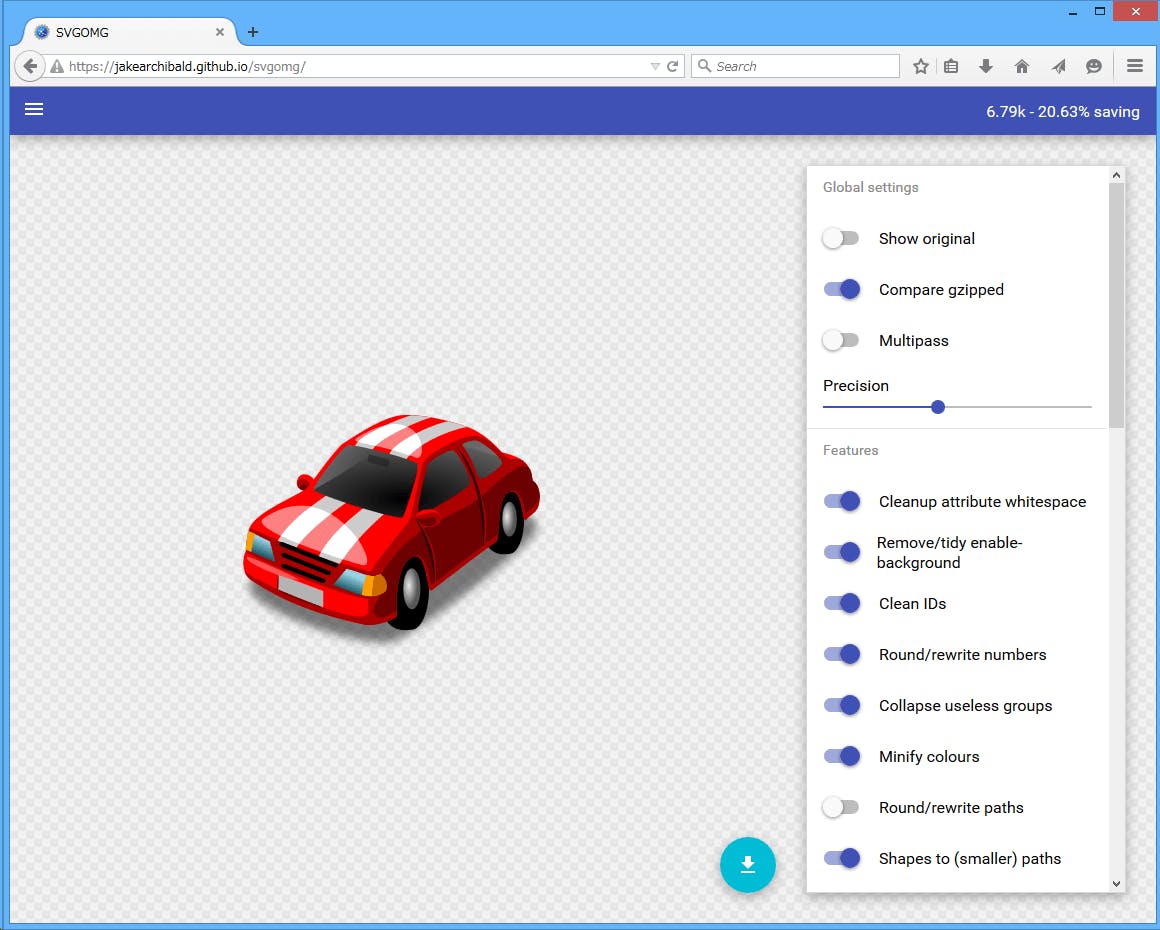Open a new tab with plus button
This screenshot has width=1160, height=930.
click(x=253, y=32)
